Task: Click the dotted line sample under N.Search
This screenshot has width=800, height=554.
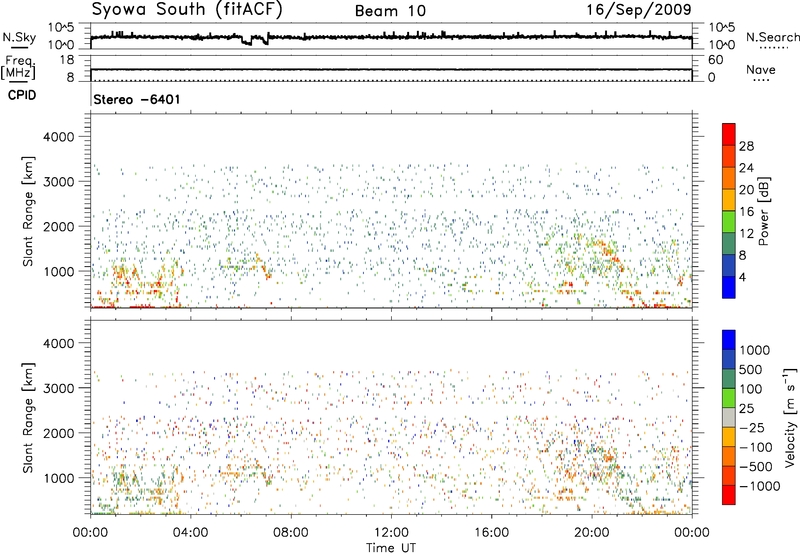Action: coord(774,48)
